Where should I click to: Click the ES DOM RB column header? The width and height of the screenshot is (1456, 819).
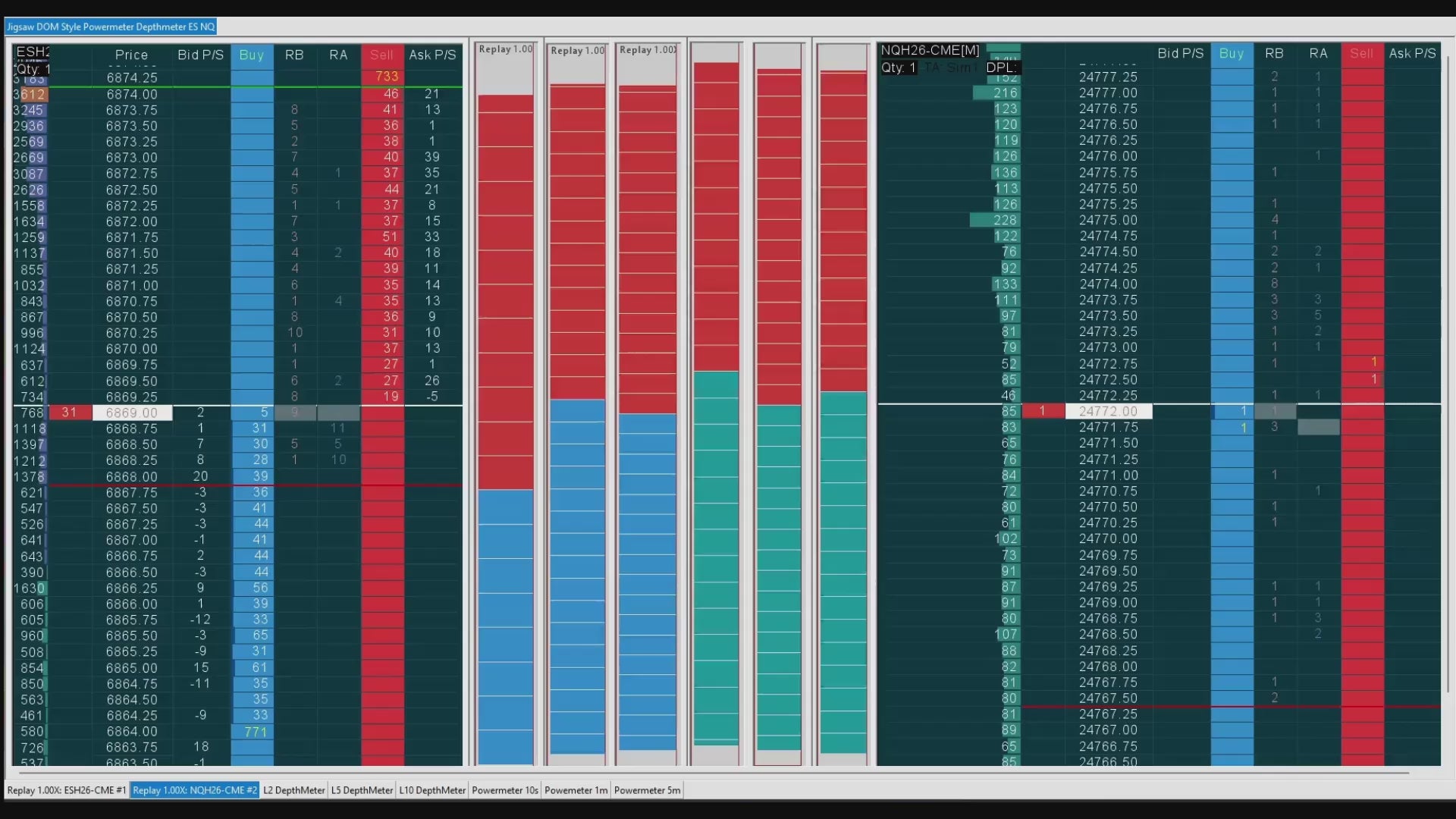point(294,55)
